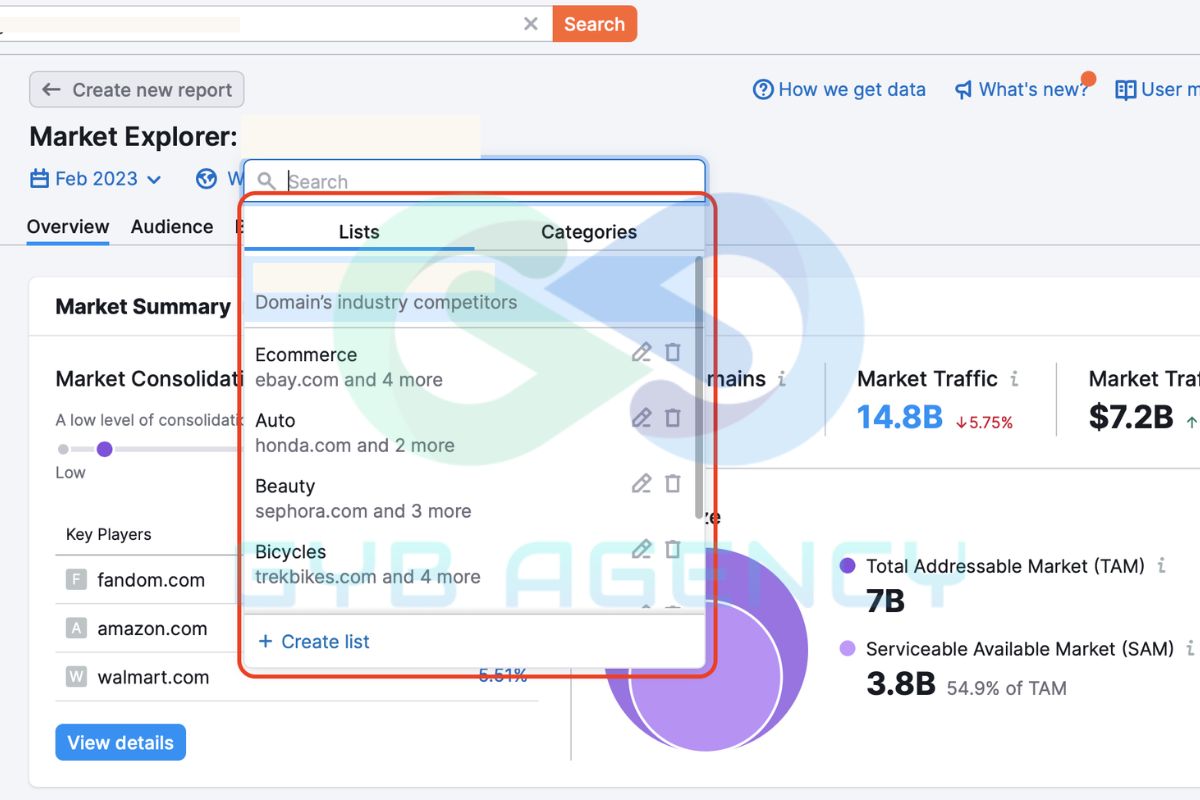Screen dimensions: 1200x800
Task: Click the market consolidation slider dot
Action: coord(104,449)
